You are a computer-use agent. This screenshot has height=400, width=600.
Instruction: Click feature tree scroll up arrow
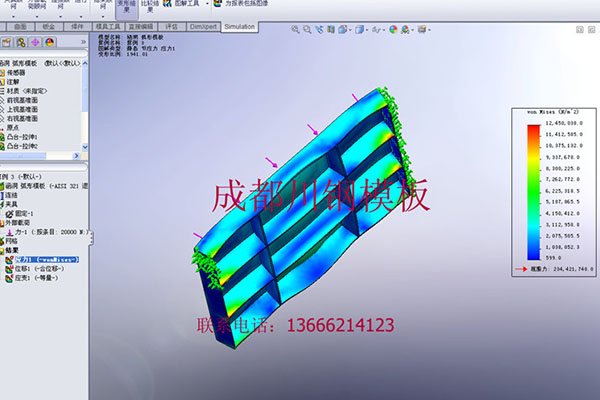85,63
